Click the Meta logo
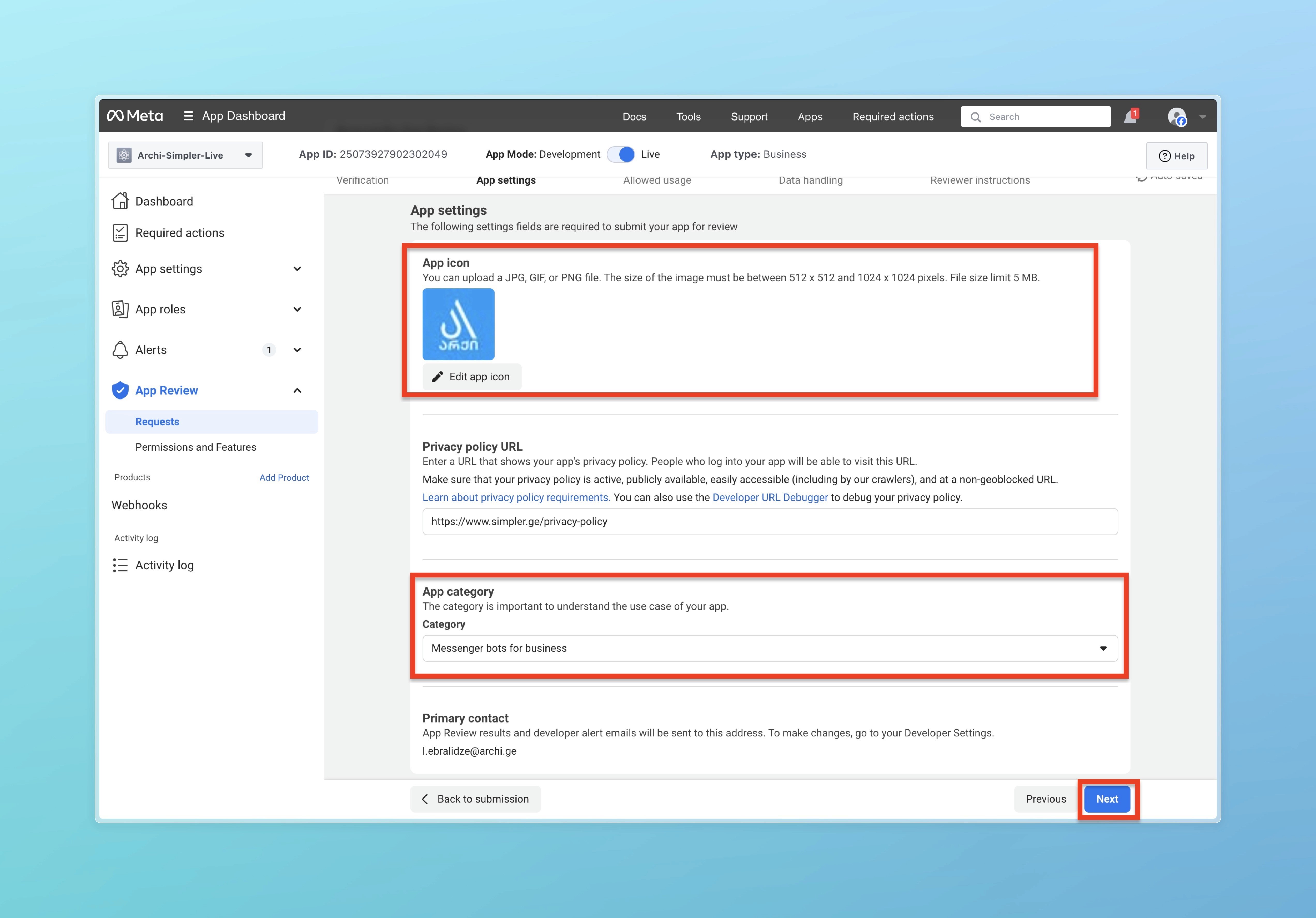Viewport: 1316px width, 918px height. coord(135,116)
